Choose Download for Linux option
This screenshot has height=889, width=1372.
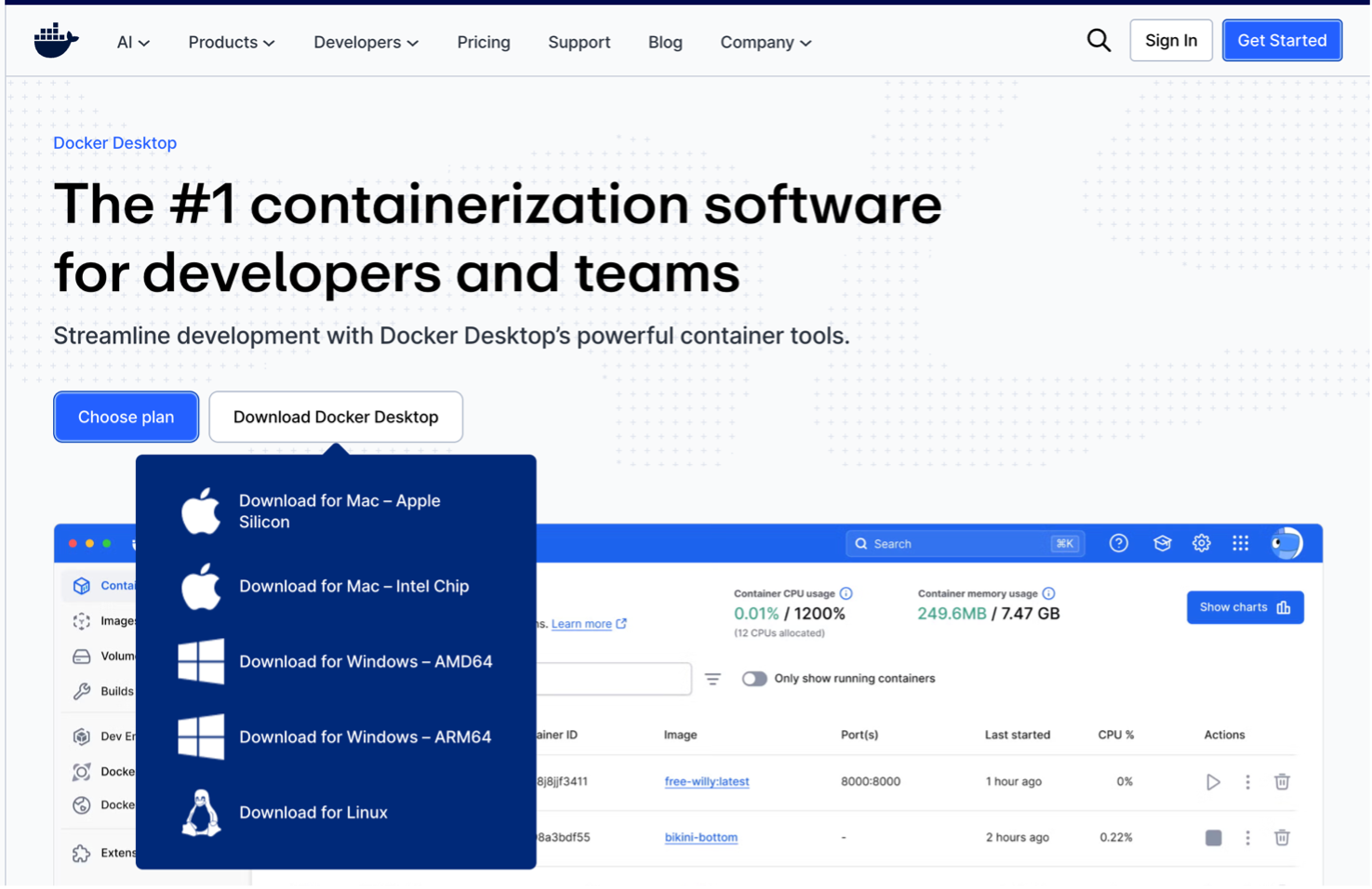(313, 813)
